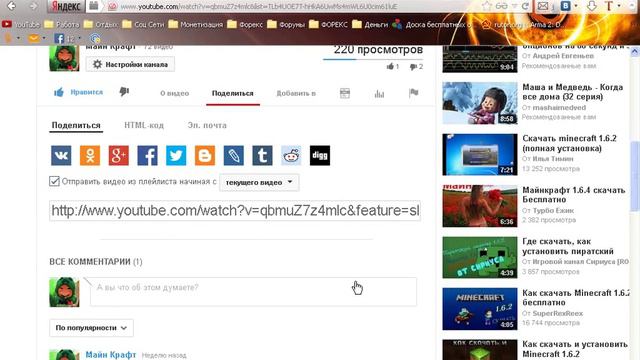Open Скачать minecraft 1.6.2 video title
This screenshot has height=360, width=640.
(569, 143)
